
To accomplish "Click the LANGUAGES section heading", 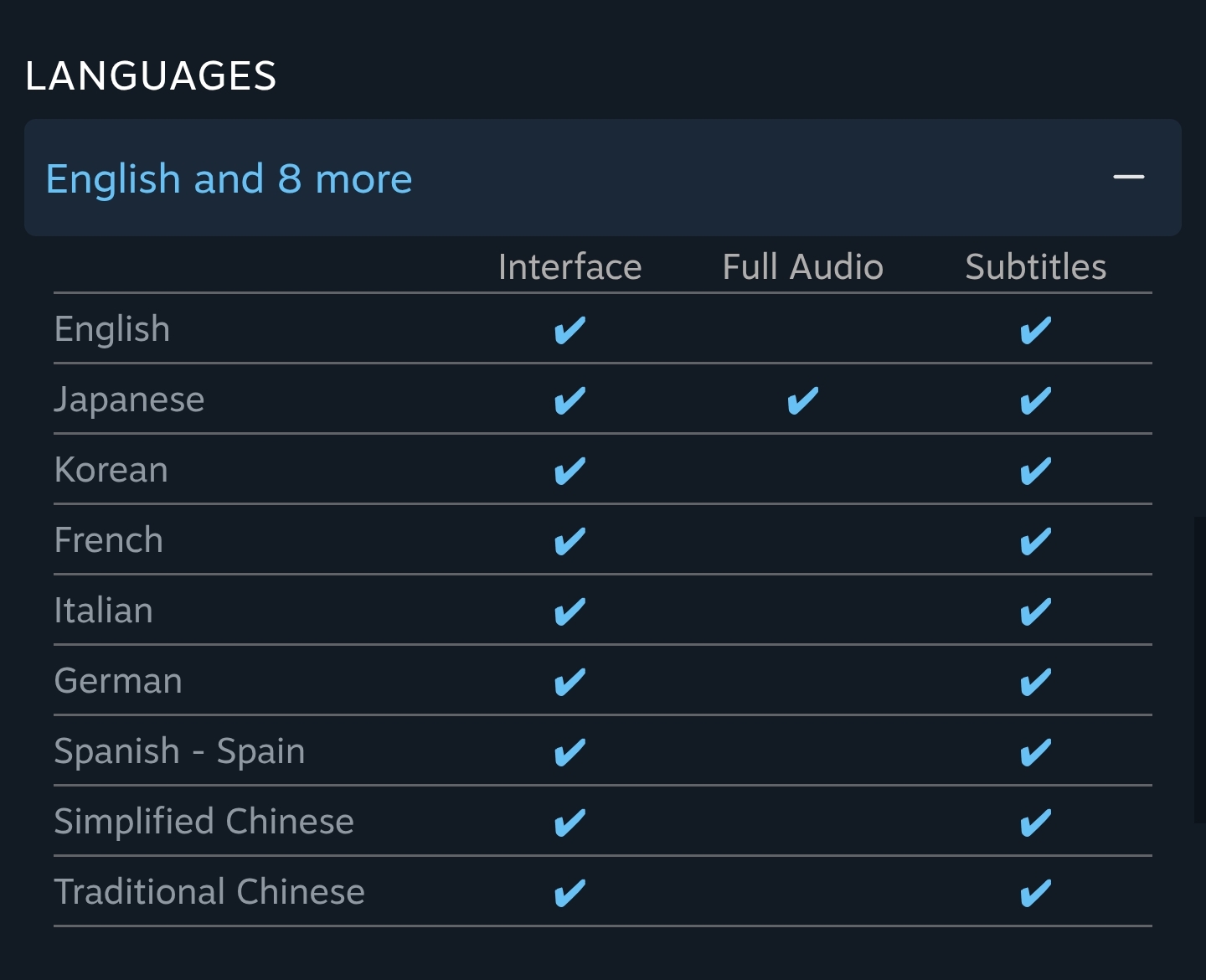I will pyautogui.click(x=151, y=76).
